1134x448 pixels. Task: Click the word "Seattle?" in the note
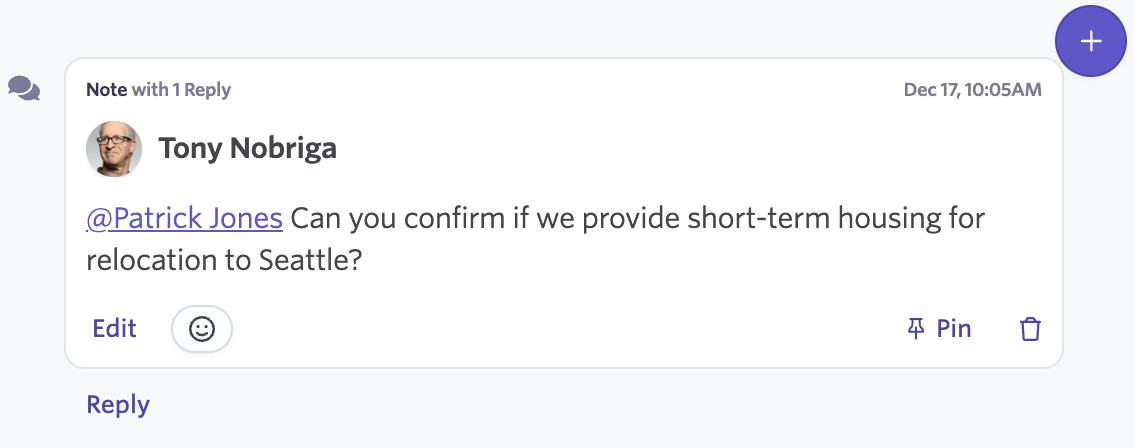click(310, 260)
